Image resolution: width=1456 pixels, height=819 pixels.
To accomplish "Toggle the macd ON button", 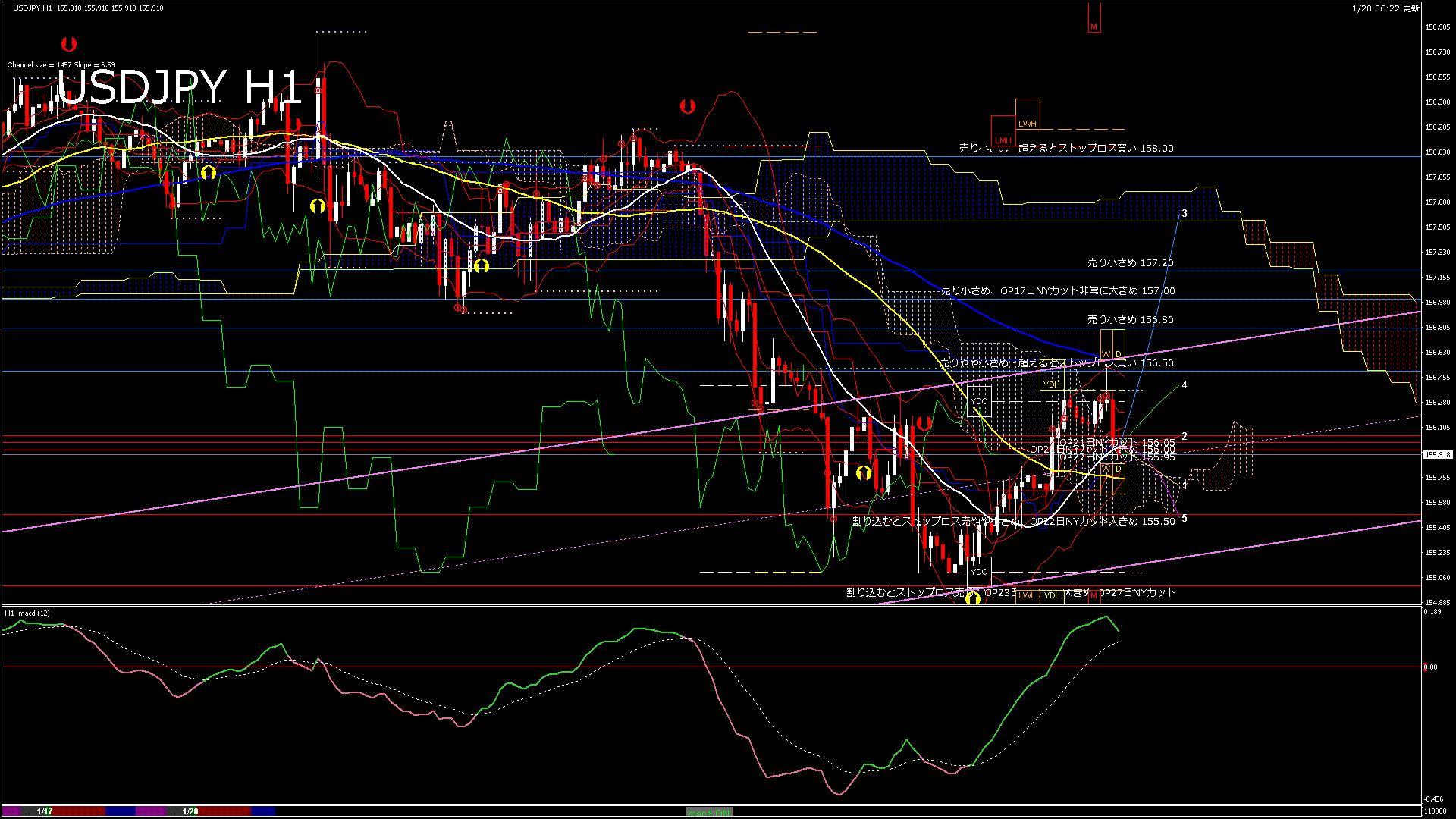I will pyautogui.click(x=709, y=812).
